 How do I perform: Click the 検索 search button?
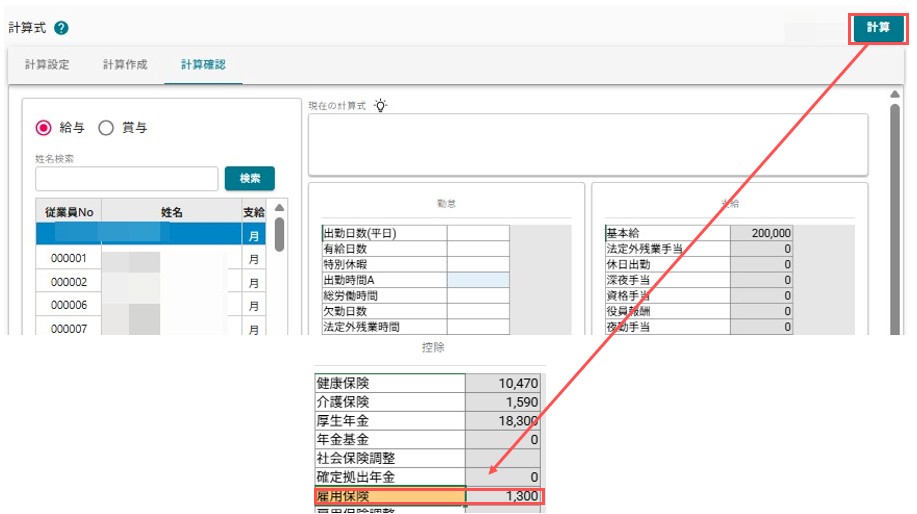[x=250, y=178]
